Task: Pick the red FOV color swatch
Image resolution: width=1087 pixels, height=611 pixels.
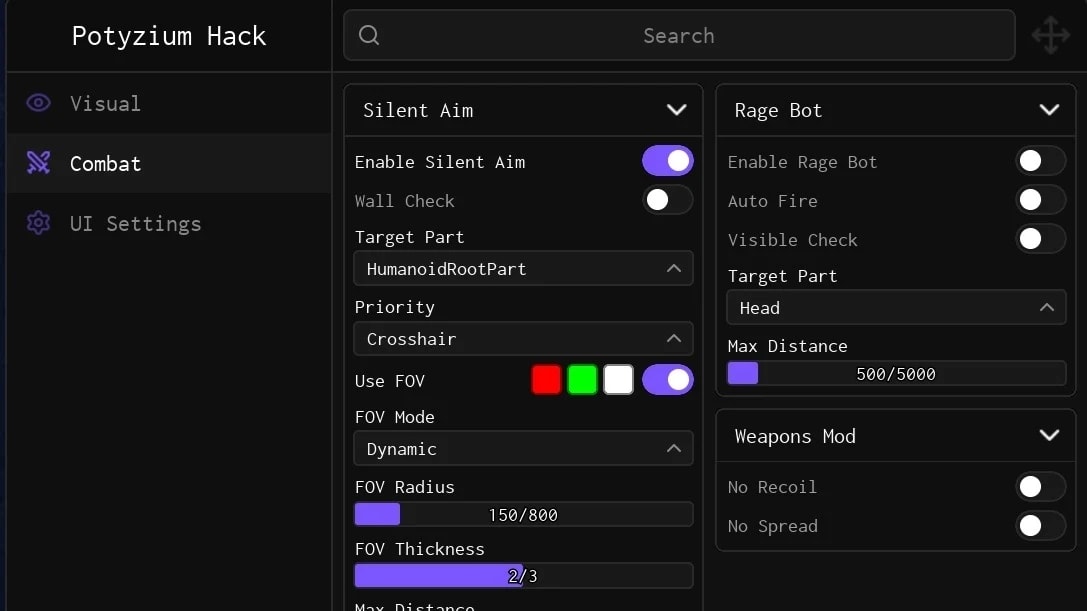Action: pos(546,379)
